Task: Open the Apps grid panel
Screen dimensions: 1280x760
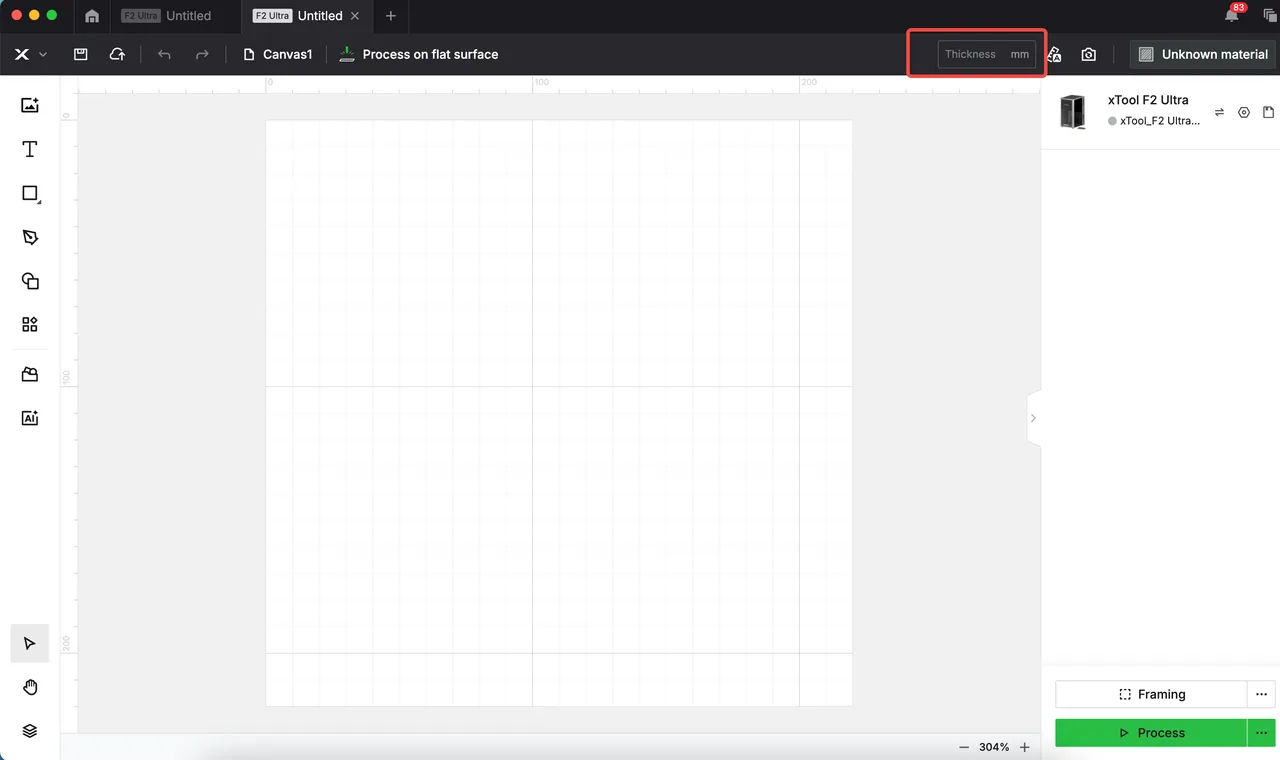Action: tap(30, 324)
